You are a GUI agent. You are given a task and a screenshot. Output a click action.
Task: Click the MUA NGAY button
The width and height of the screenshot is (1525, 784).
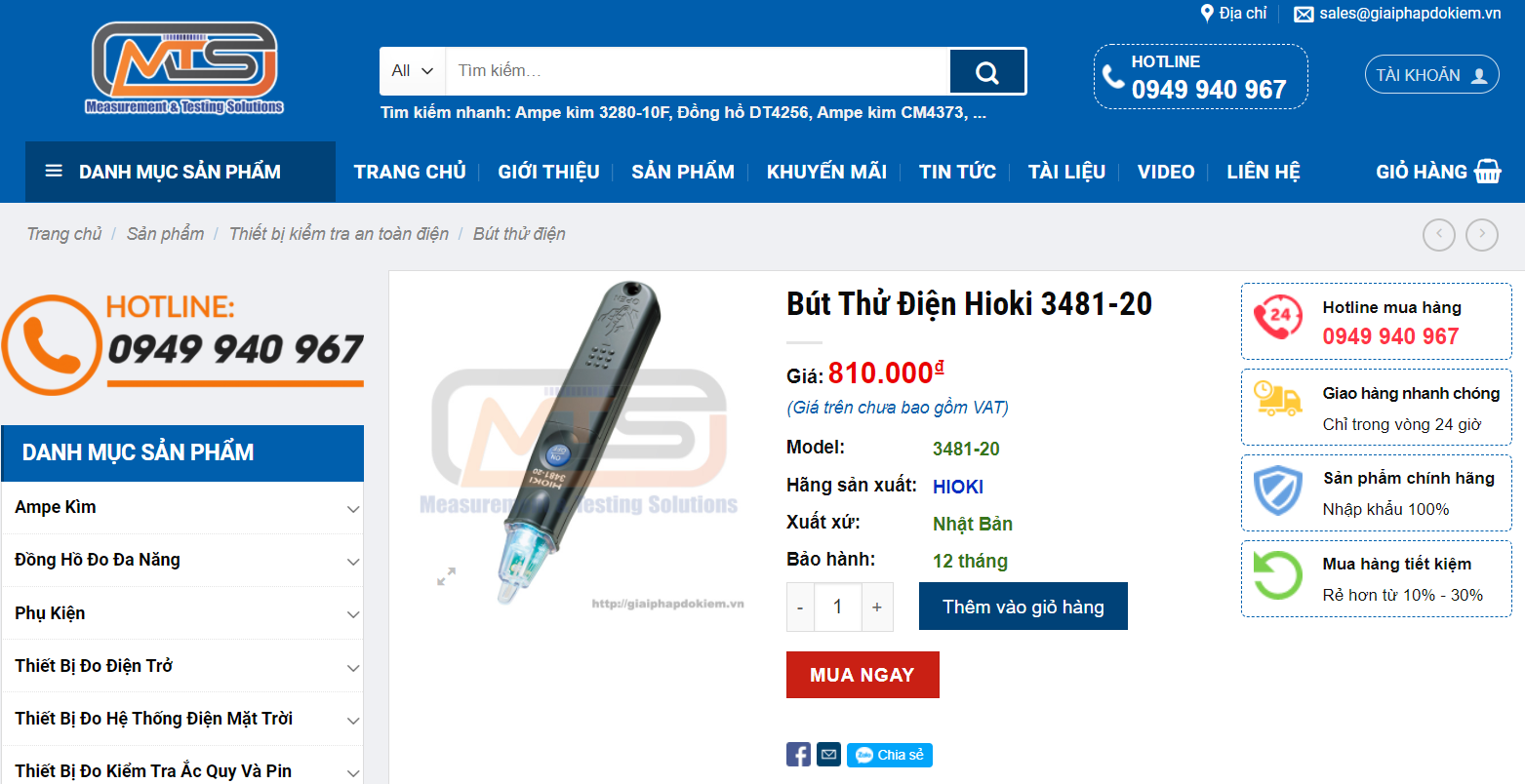click(863, 675)
